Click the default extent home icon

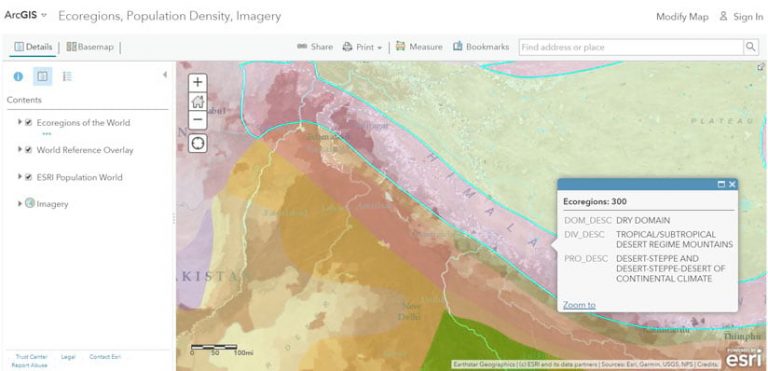(197, 101)
